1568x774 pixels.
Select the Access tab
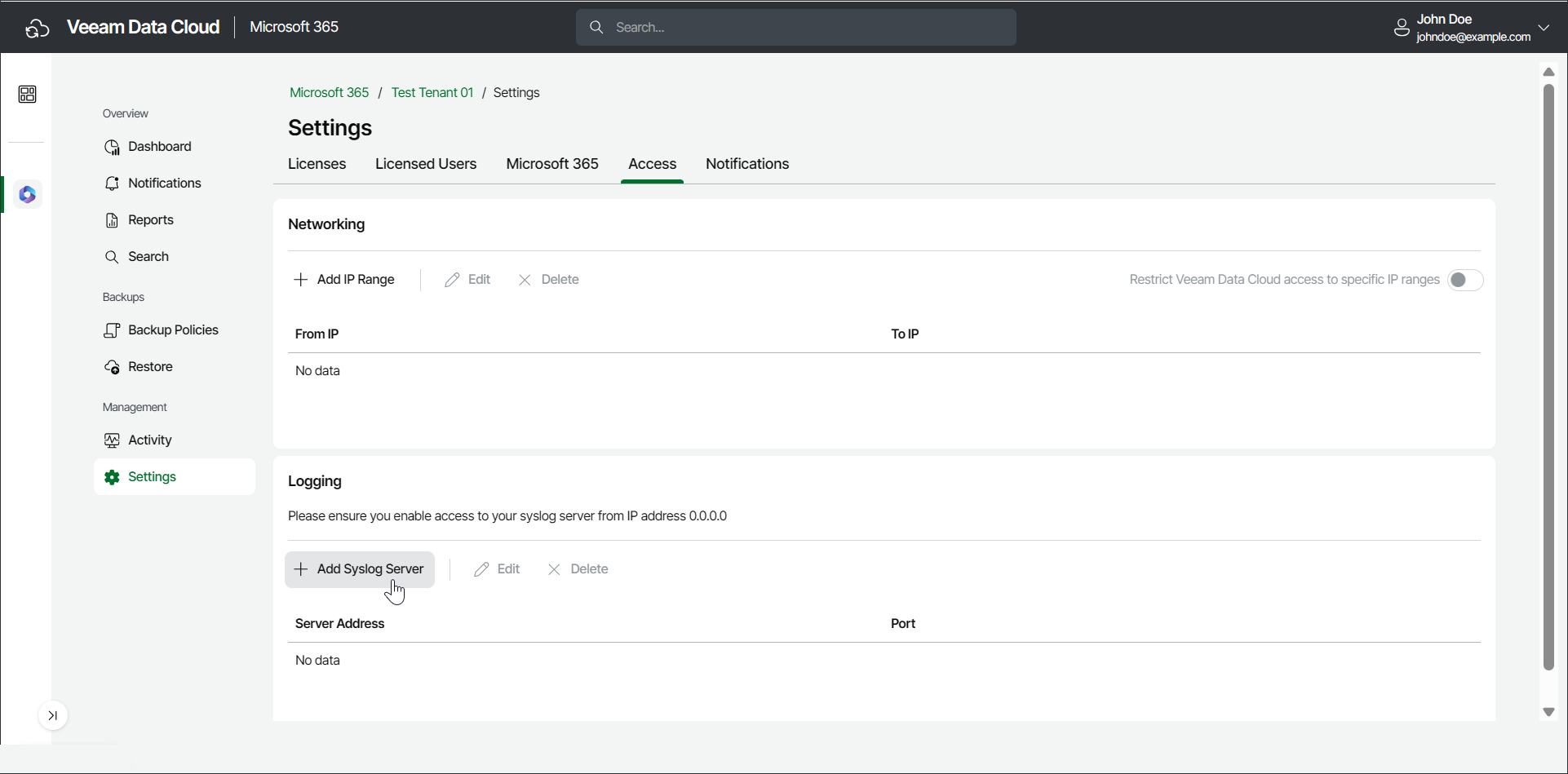[x=653, y=164]
